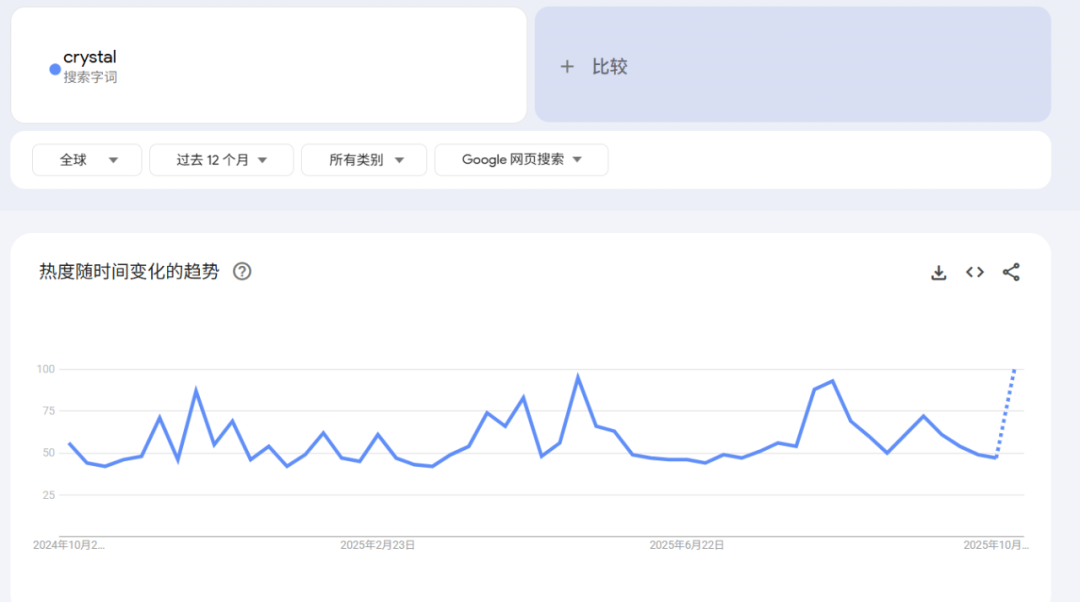Open the 过去 12 个月 time range selector

point(220,159)
